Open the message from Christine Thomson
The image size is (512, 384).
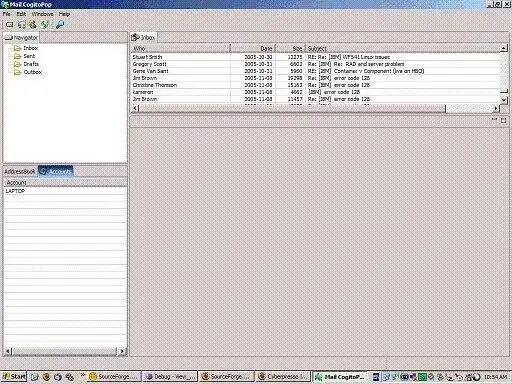(316, 85)
